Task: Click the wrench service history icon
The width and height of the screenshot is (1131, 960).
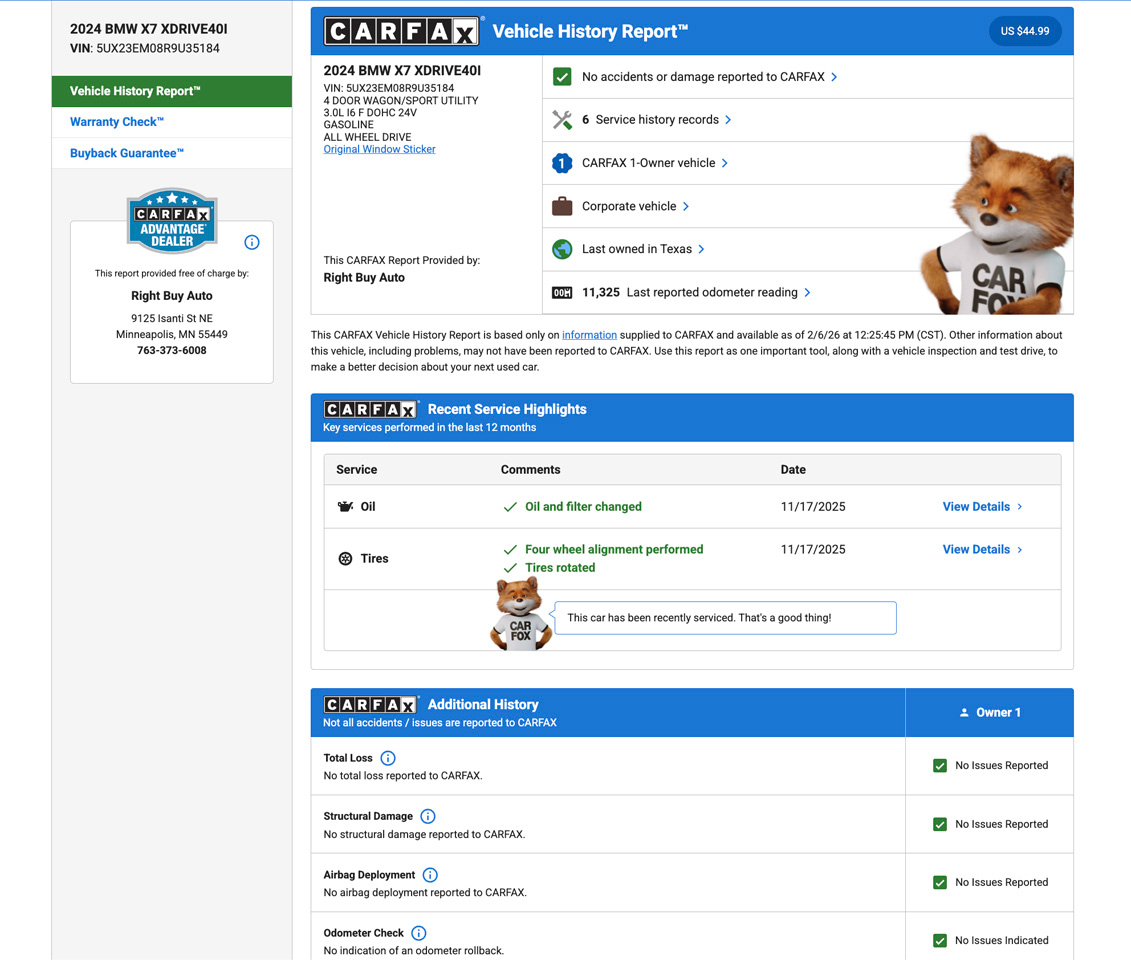Action: click(x=562, y=120)
